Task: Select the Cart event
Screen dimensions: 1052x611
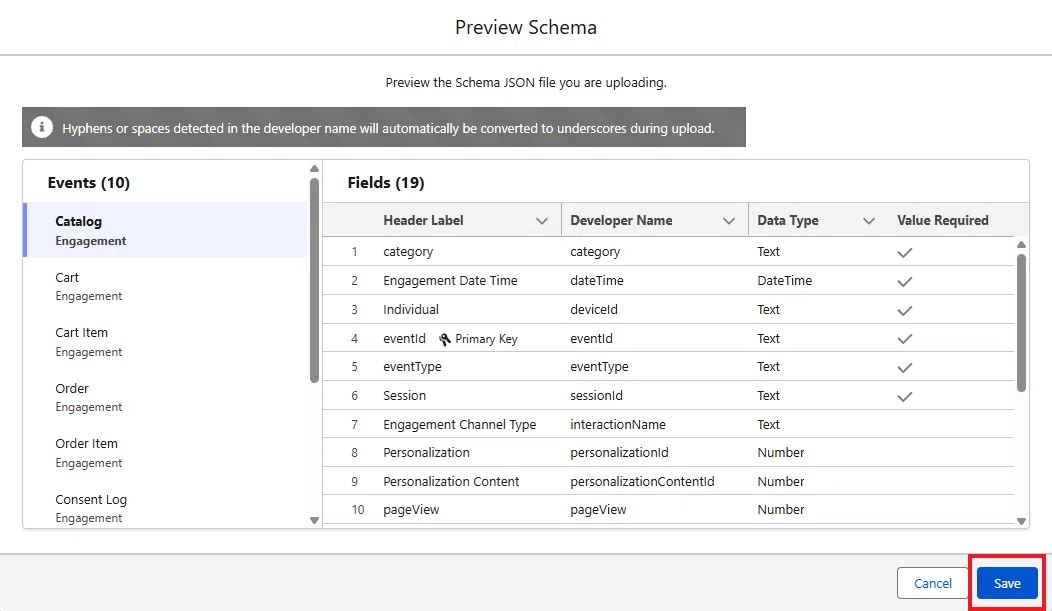Action: (x=165, y=286)
